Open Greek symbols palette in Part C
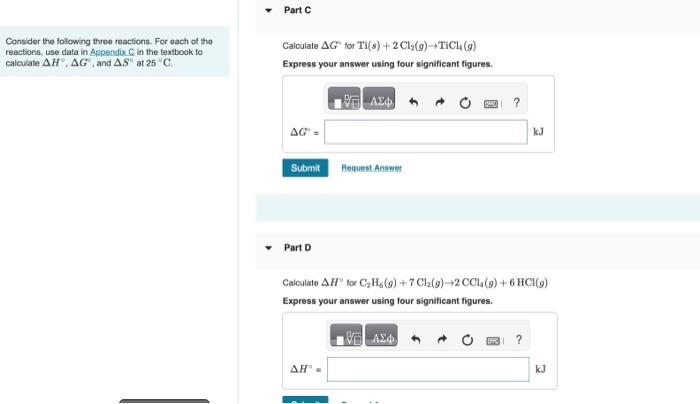The image size is (700, 404). 379,99
